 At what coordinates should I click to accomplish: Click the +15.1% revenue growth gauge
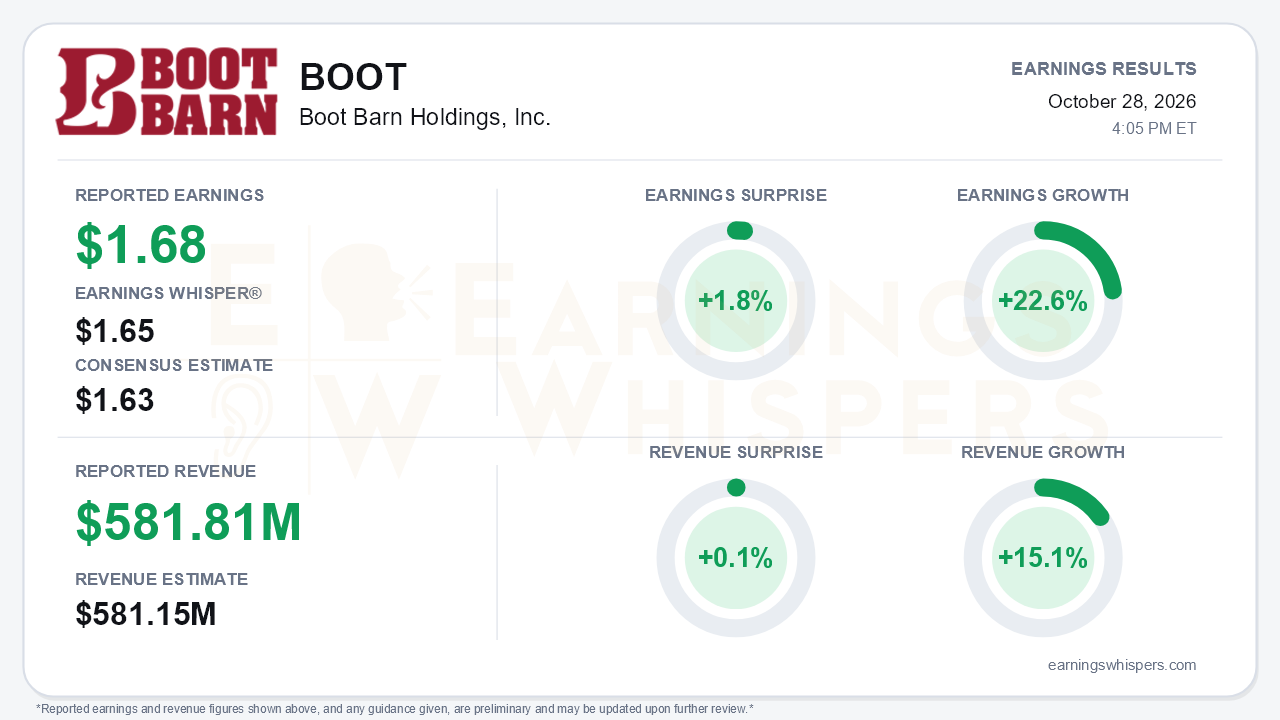(x=1043, y=558)
